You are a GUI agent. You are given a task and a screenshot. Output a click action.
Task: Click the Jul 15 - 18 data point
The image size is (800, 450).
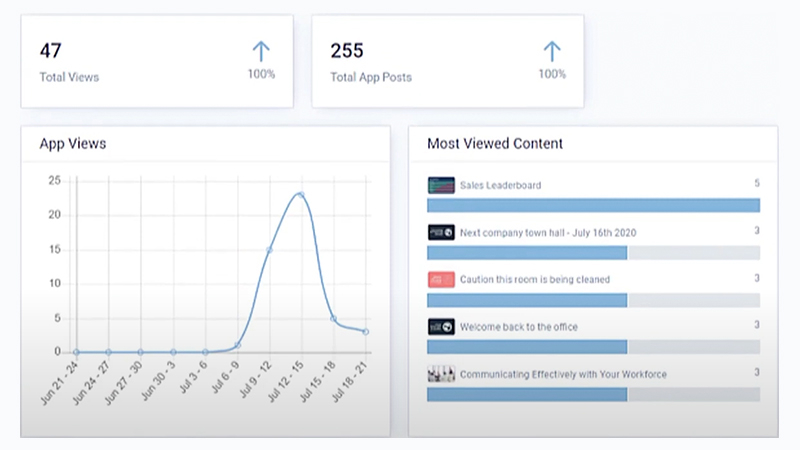[334, 319]
